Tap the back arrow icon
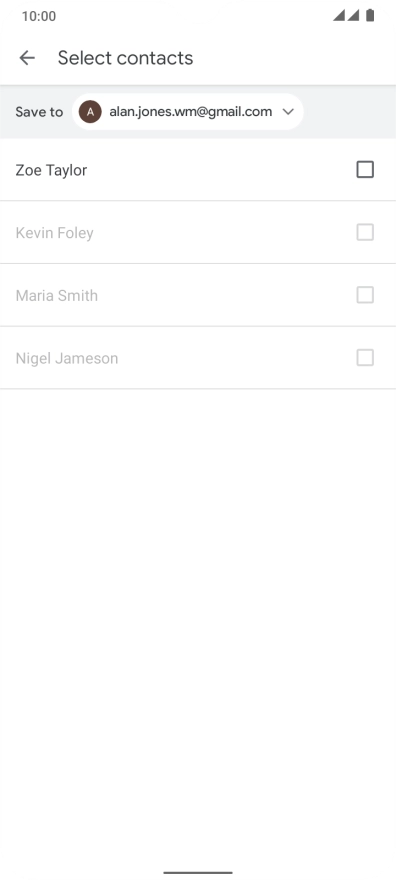Screen dimensions: 396x880 coord(27,58)
